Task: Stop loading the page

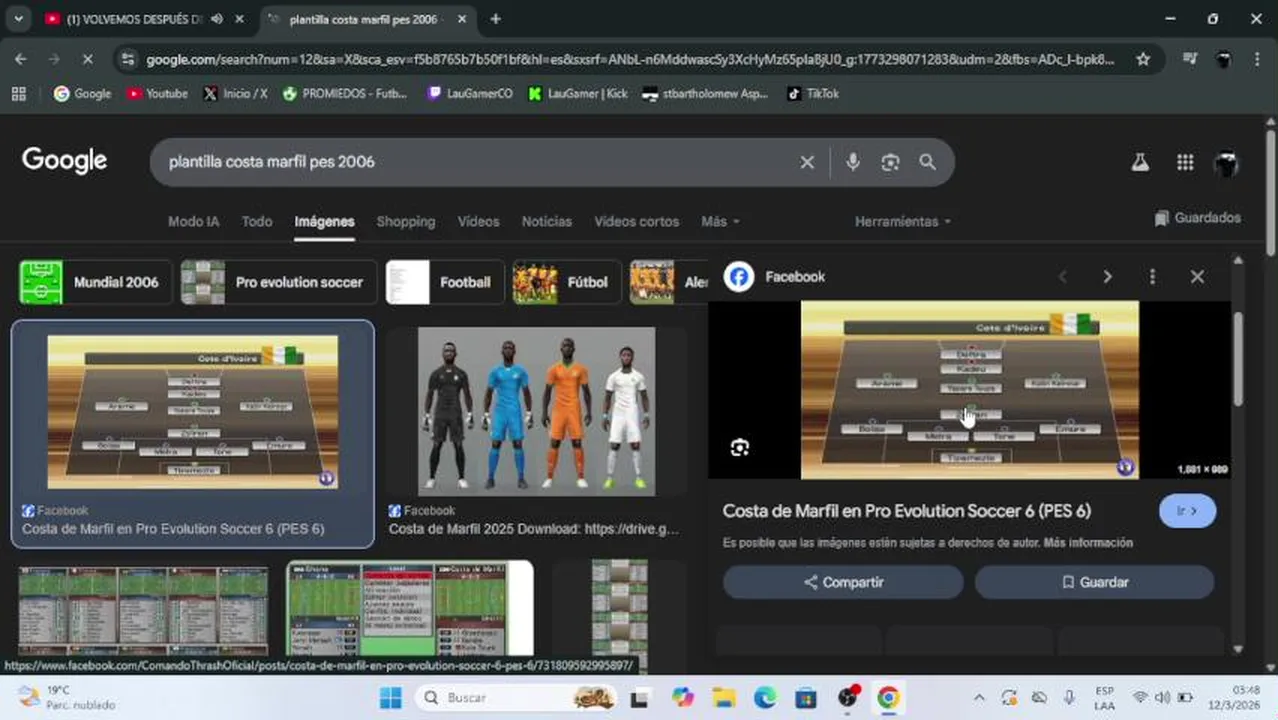Action: pyautogui.click(x=87, y=60)
